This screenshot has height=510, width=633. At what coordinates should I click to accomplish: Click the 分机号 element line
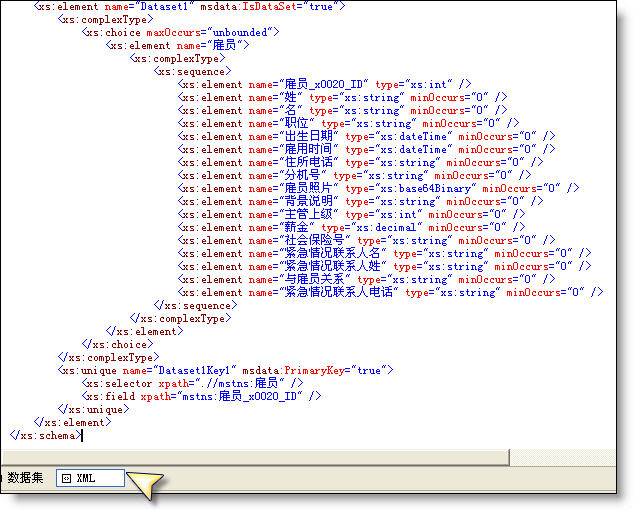(x=354, y=175)
